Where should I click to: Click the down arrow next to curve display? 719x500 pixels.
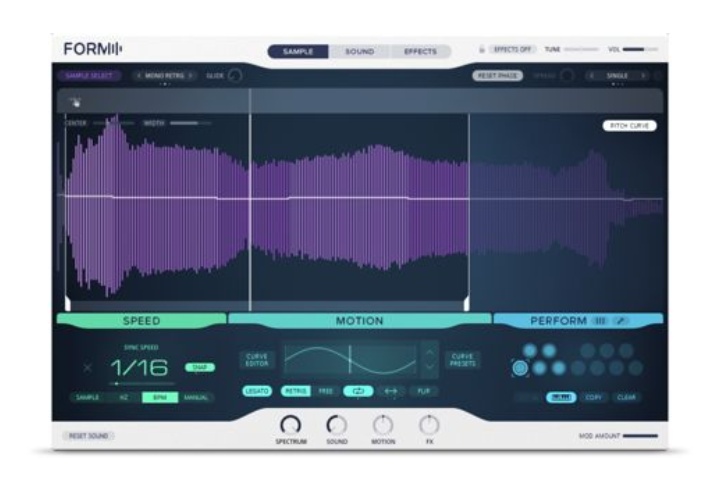(x=430, y=367)
